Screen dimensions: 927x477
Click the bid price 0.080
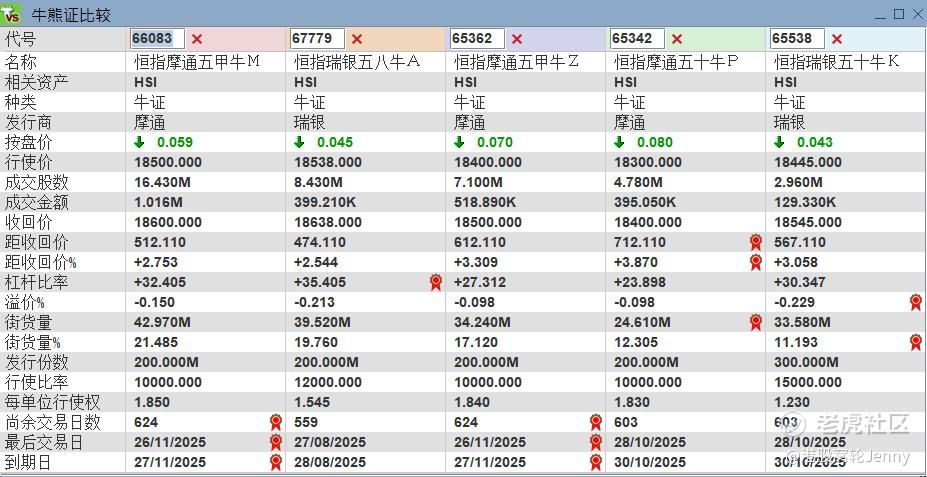655,142
